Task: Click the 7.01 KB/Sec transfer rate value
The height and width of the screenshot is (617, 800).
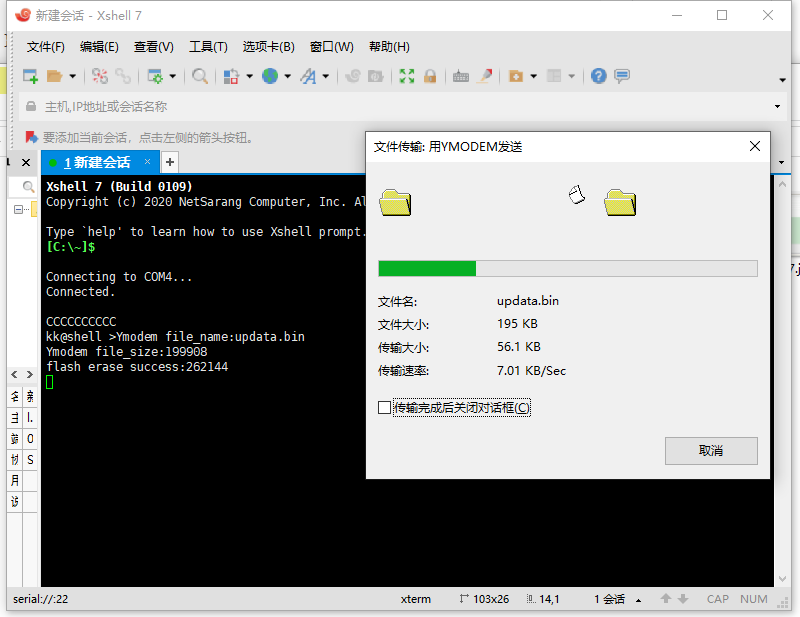Action: [531, 371]
